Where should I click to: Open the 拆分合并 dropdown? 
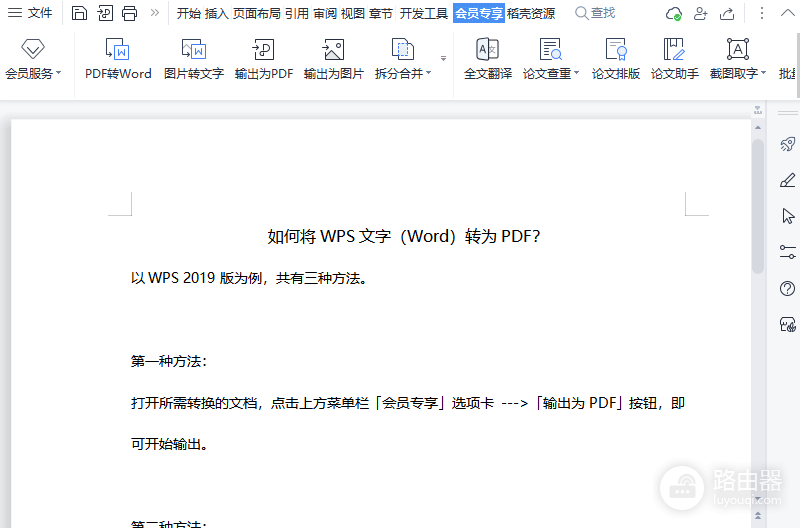[403, 60]
